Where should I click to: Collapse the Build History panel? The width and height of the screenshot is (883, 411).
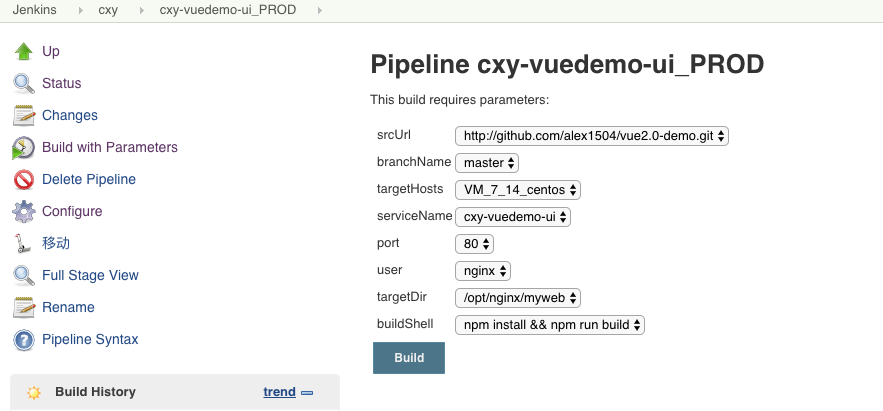click(307, 392)
